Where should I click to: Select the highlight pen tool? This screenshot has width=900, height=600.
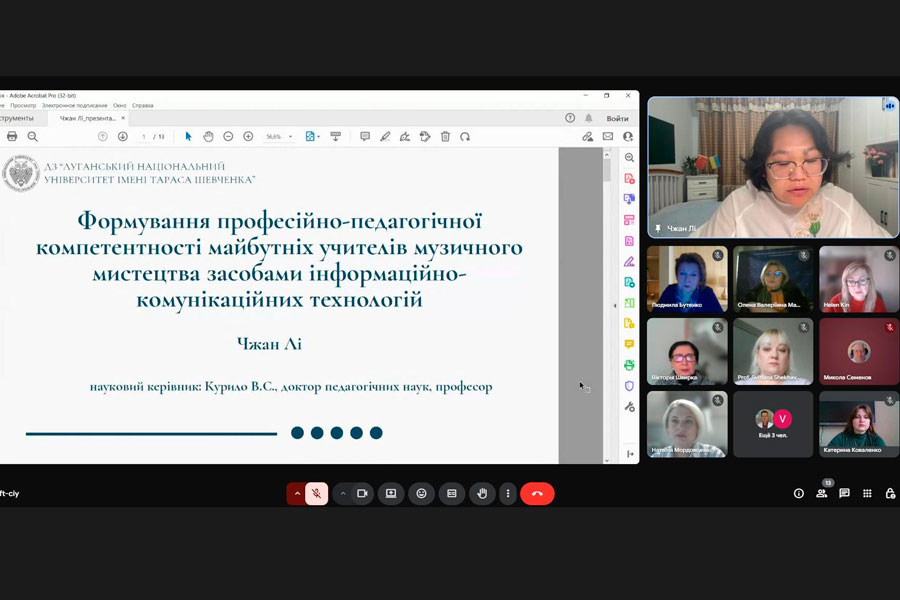pos(385,136)
